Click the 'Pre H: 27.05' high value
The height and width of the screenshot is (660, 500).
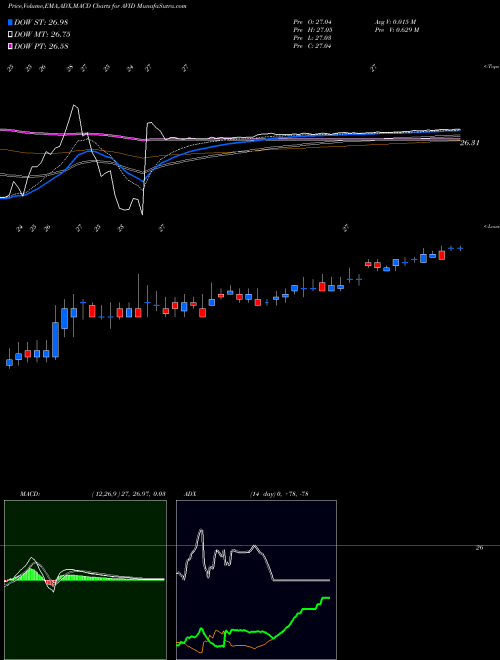[x=313, y=30]
